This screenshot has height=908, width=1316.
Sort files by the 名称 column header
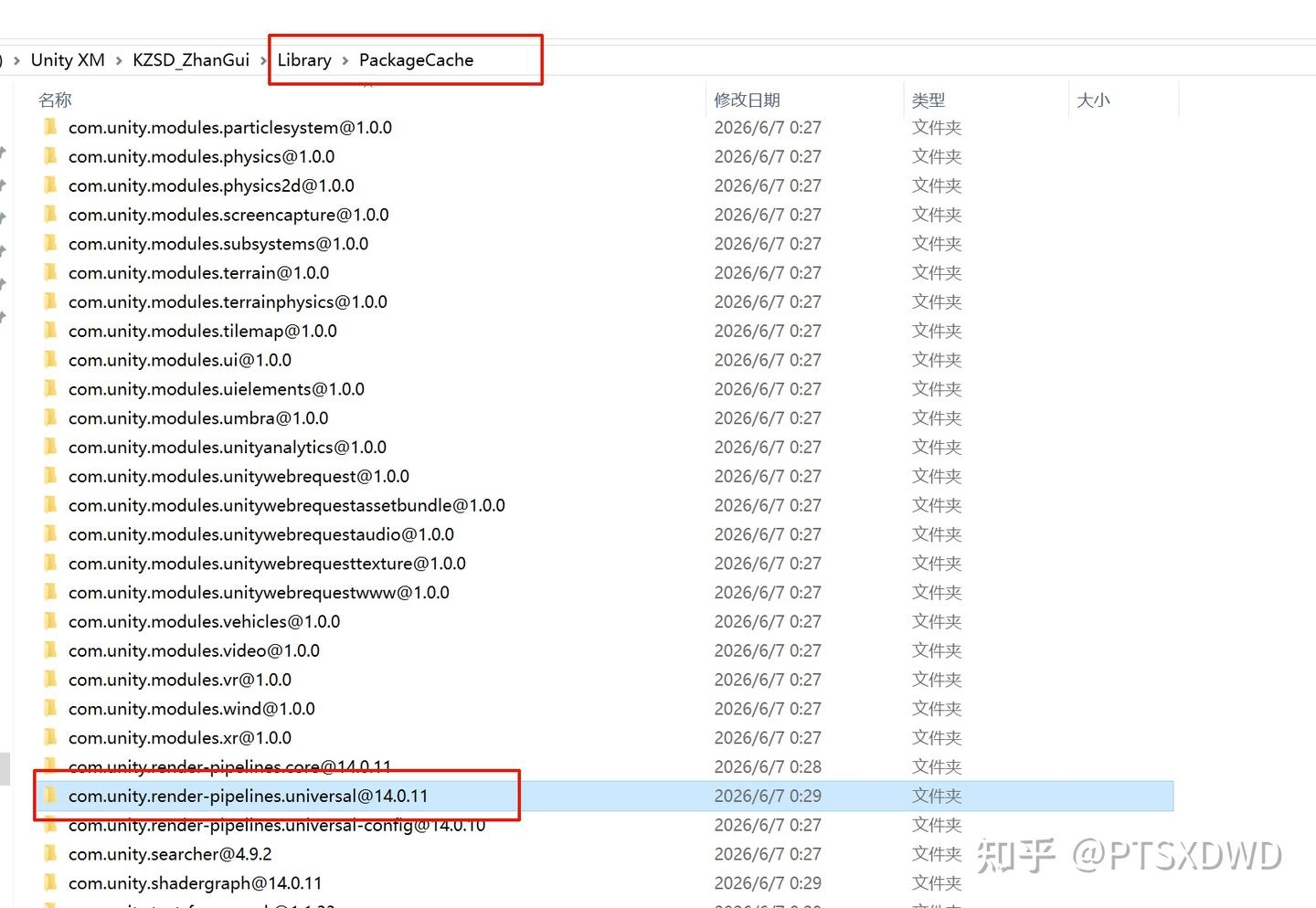55,100
